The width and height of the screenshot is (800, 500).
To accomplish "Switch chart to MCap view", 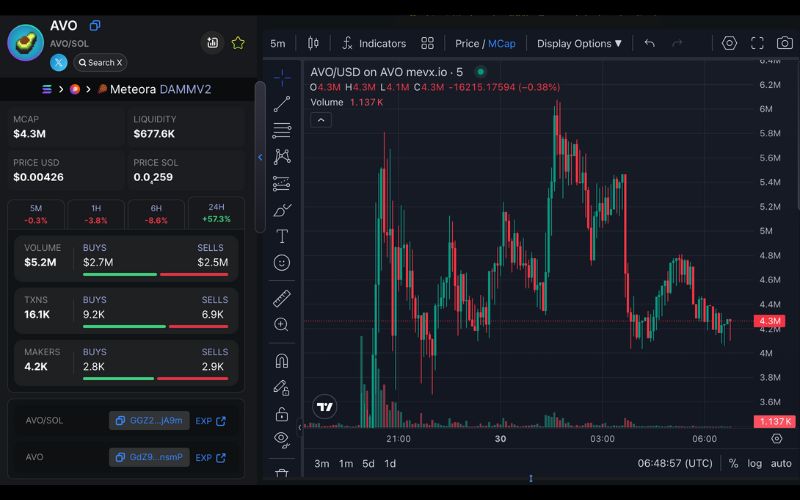I will click(x=502, y=43).
